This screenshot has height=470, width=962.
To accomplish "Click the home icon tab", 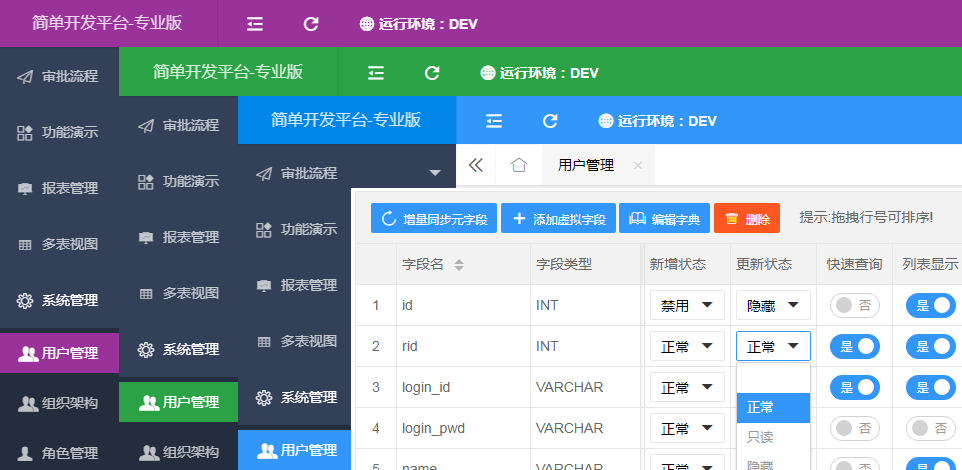I will coord(518,165).
